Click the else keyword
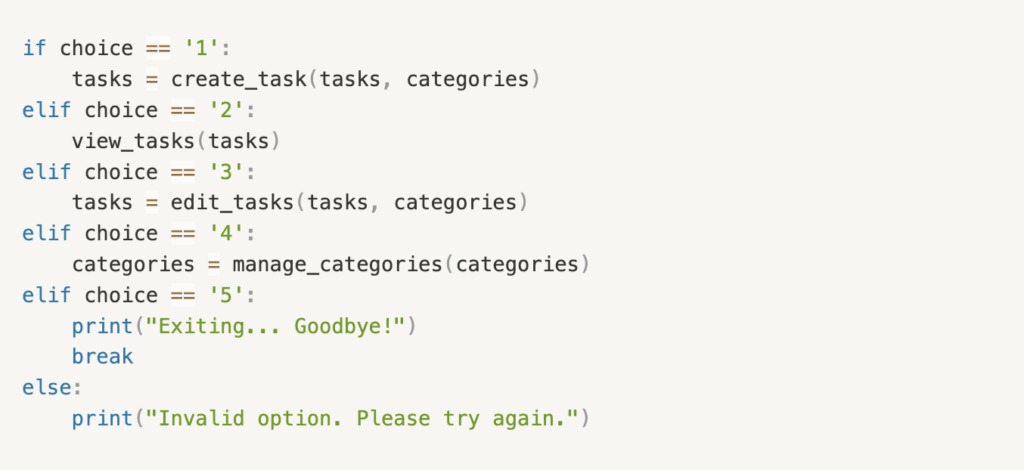The width and height of the screenshot is (1024, 470). pos(47,388)
